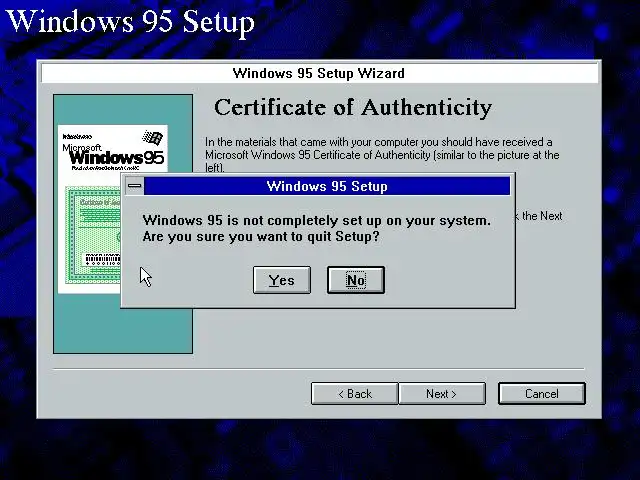640x480 pixels.
Task: Click the Windows 95 Setup dialog title bar
Action: tap(327, 186)
